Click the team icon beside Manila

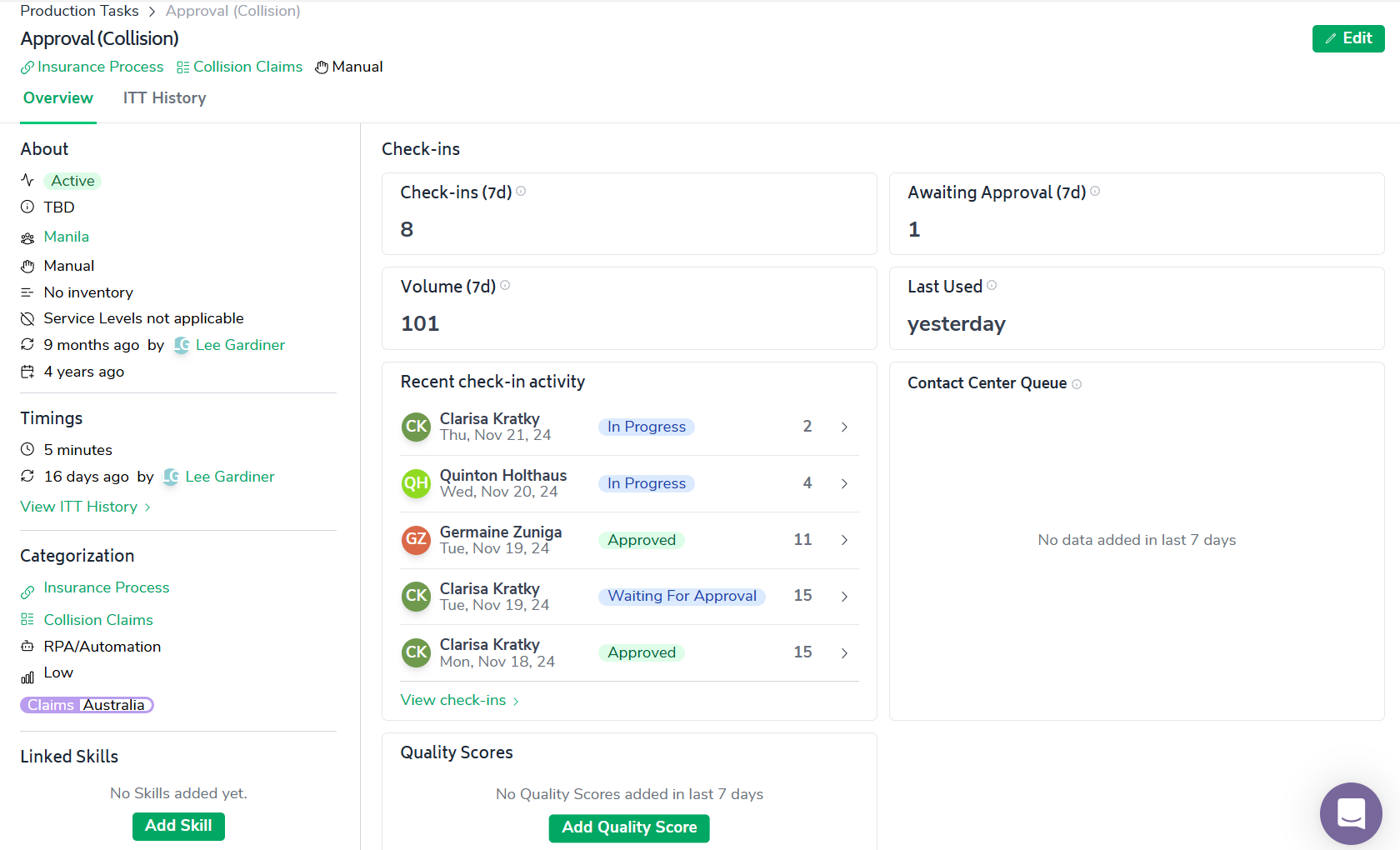pyautogui.click(x=27, y=237)
